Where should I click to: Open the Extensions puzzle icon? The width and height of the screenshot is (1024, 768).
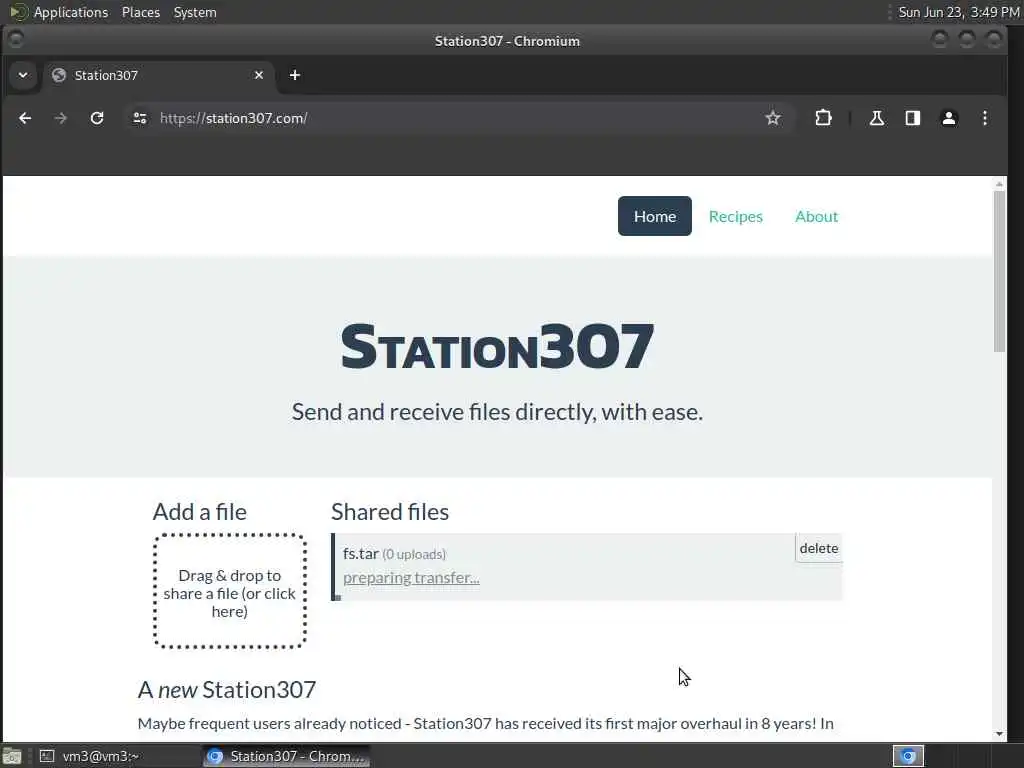824,118
